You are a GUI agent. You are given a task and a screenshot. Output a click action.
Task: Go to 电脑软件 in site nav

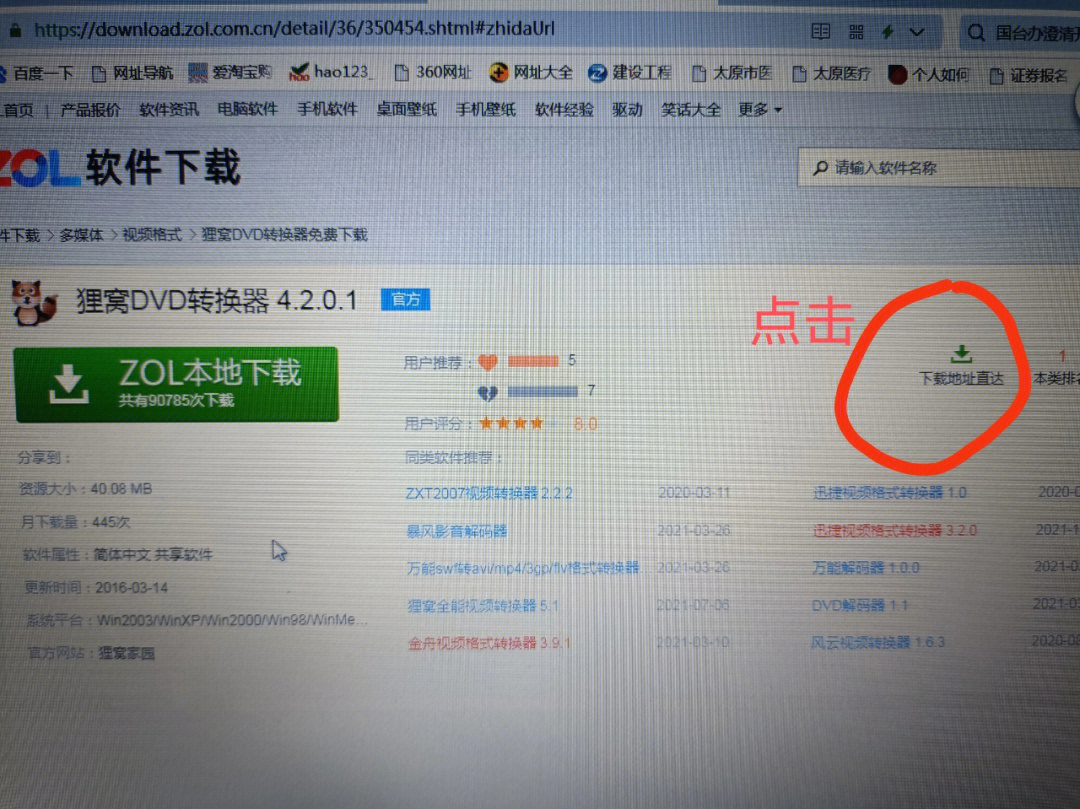point(247,109)
